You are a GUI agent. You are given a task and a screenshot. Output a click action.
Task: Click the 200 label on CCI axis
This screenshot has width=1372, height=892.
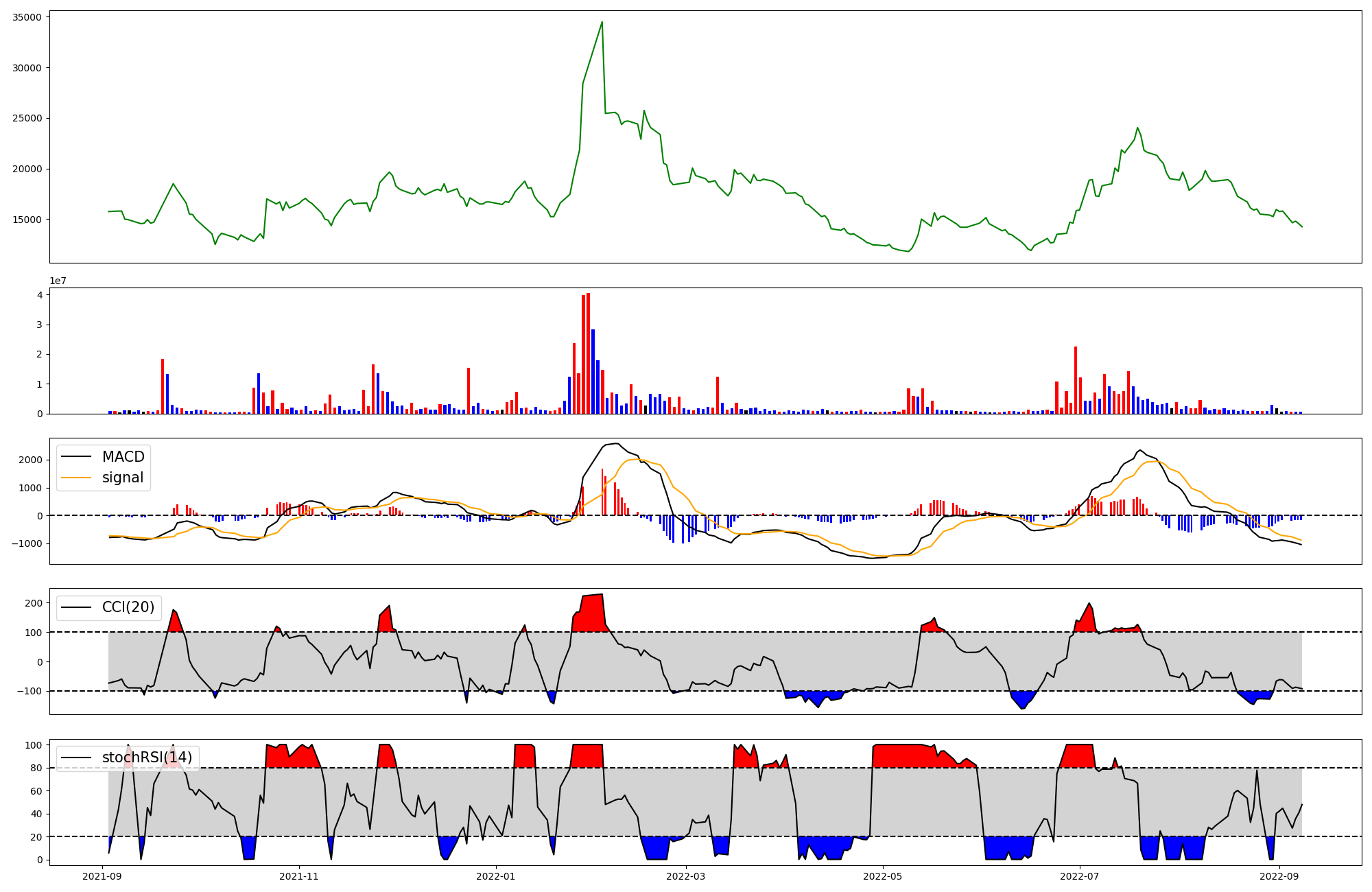click(x=34, y=603)
